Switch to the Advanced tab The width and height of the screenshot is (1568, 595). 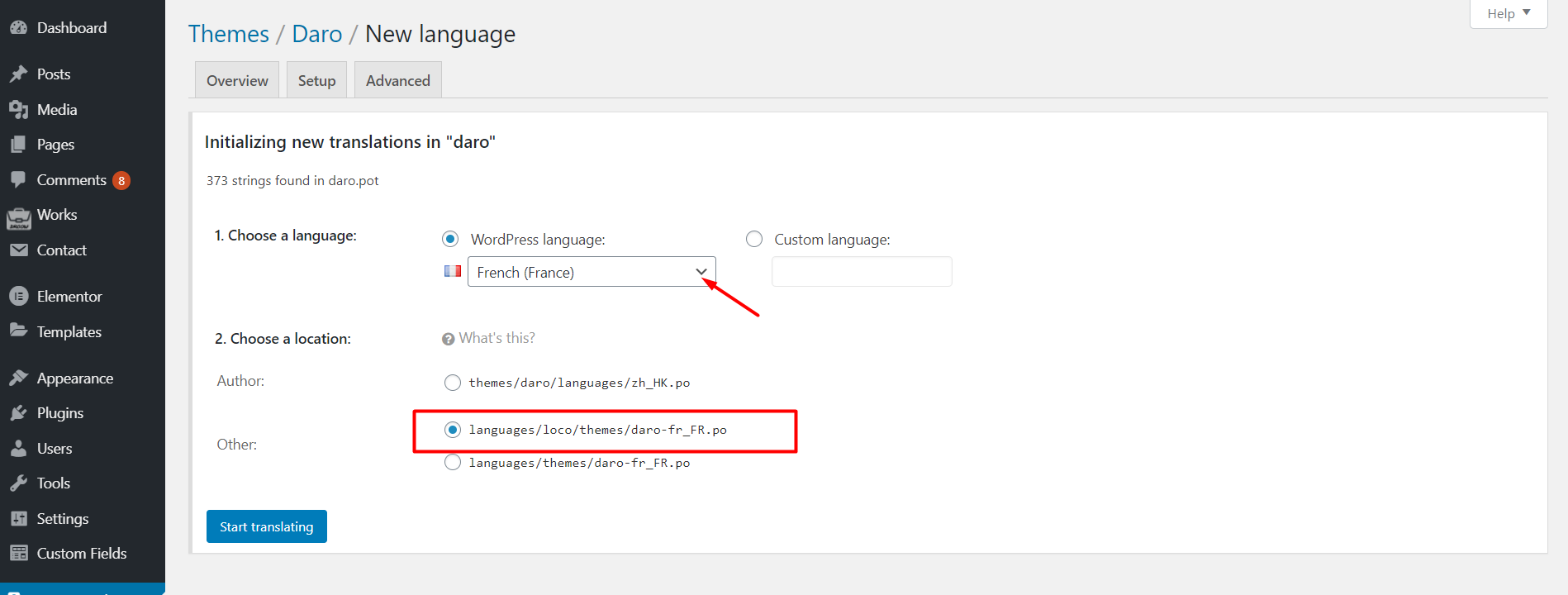397,81
